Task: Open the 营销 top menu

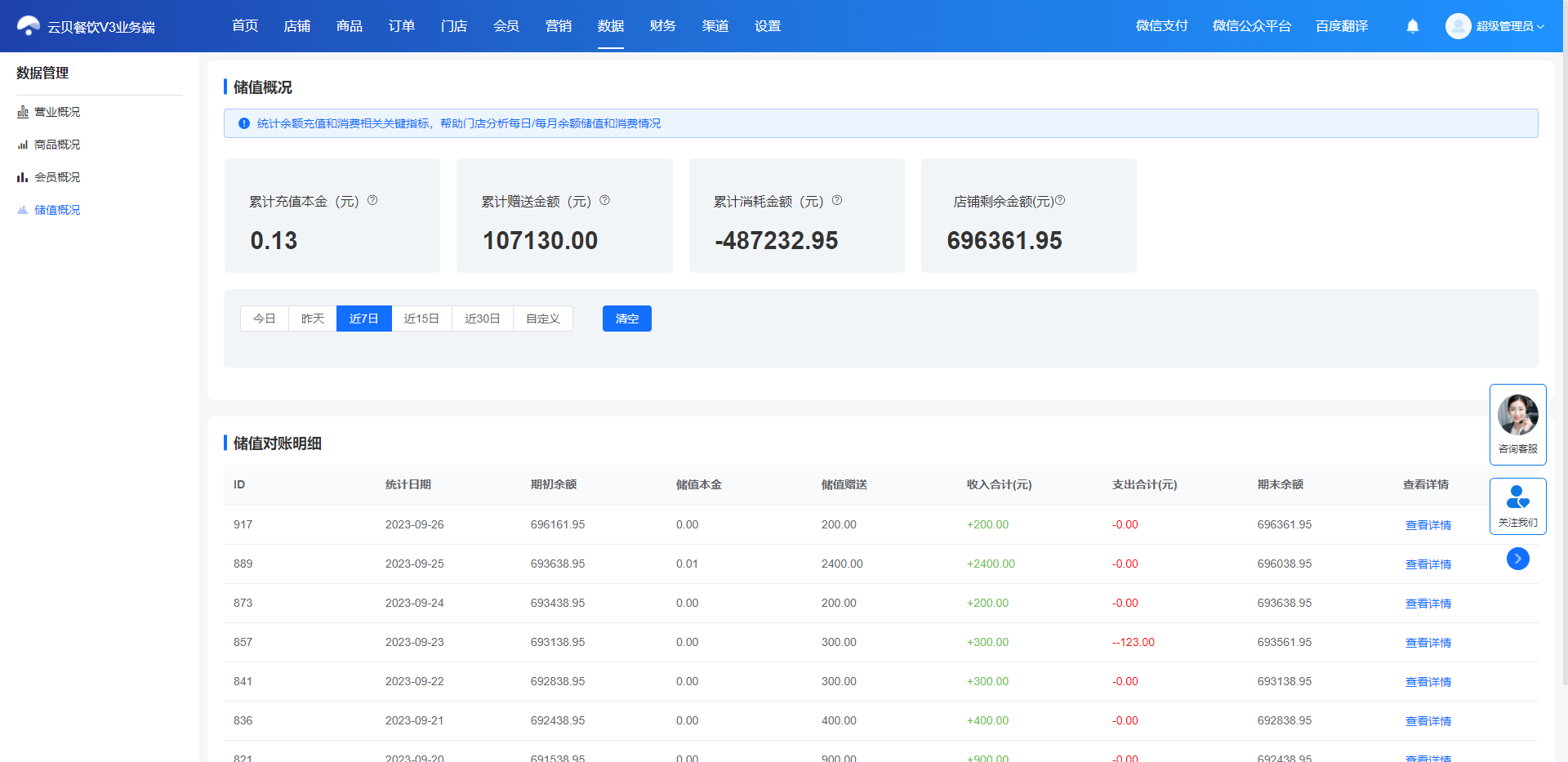Action: coord(559,26)
